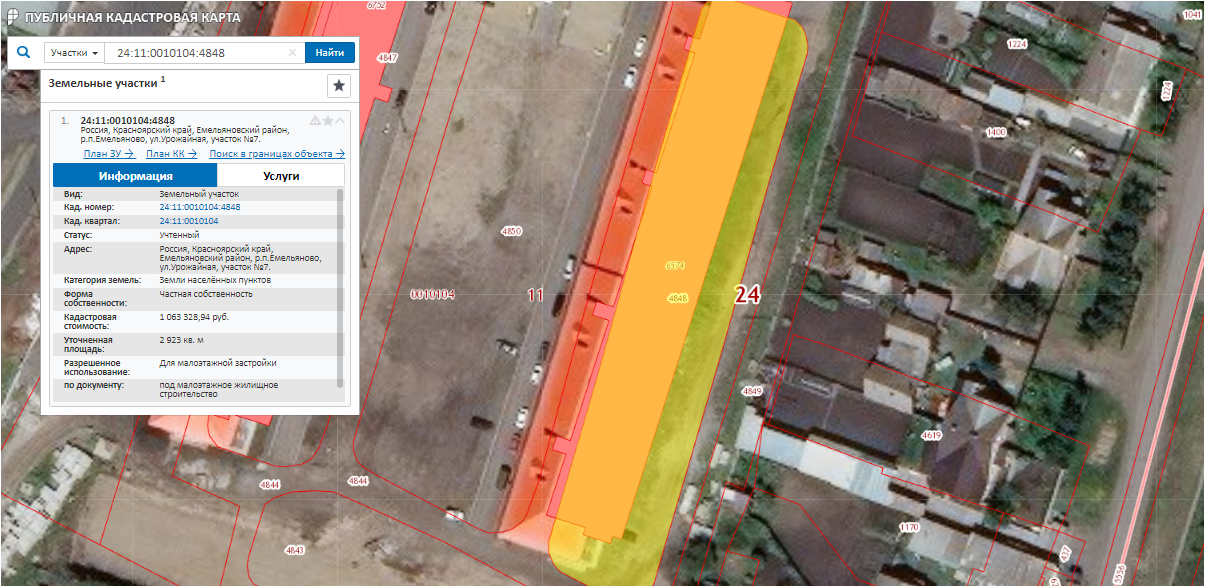1205x587 pixels.
Task: Click Поиск в границах объекта link
Action: (276, 154)
